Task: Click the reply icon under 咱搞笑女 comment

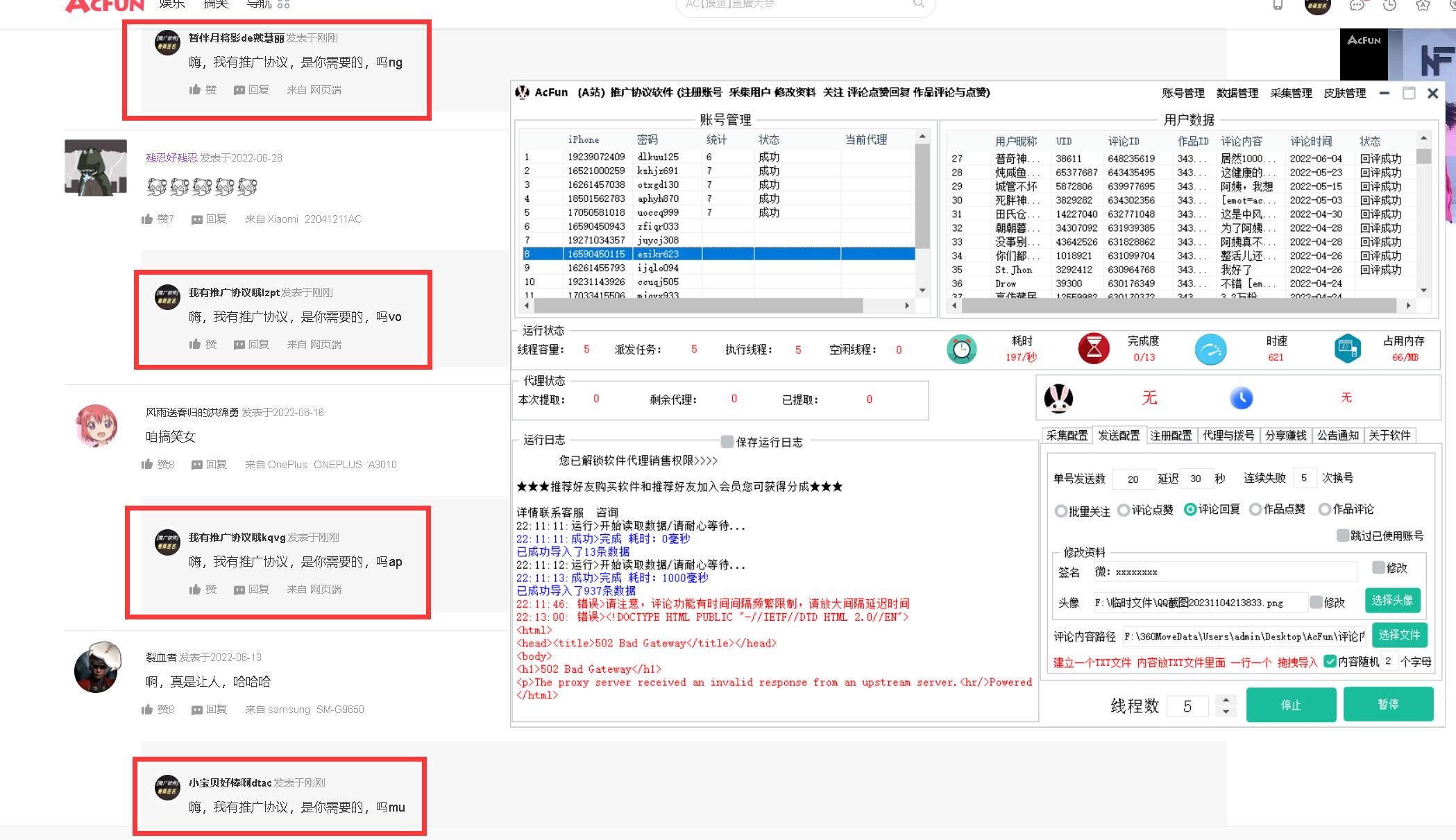Action: coord(197,465)
